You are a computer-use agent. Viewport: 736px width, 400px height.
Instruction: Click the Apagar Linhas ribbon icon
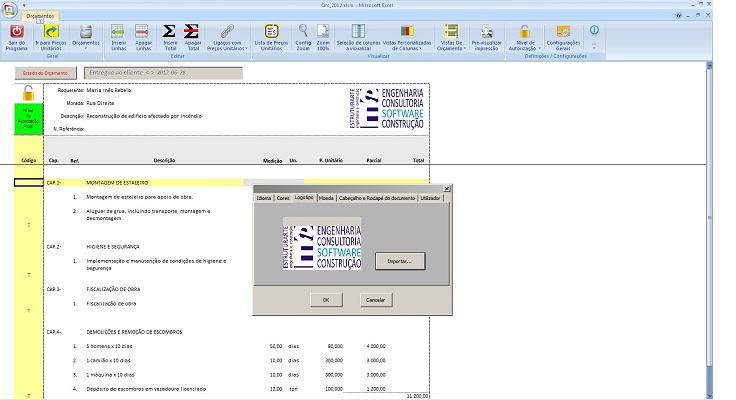[143, 32]
